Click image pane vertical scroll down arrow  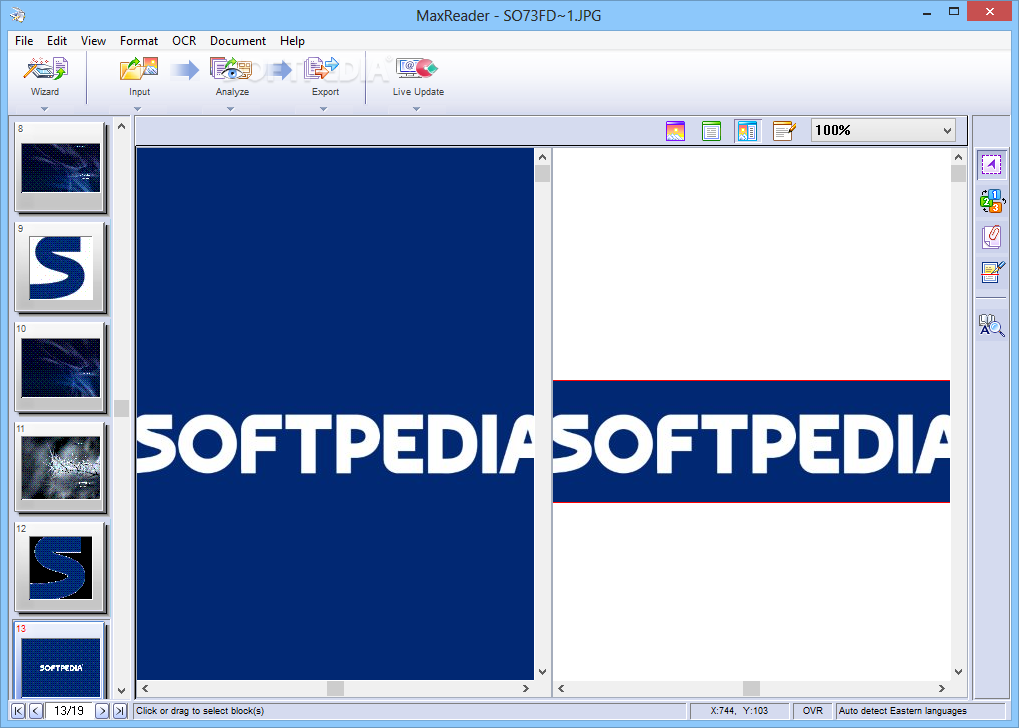pos(543,672)
